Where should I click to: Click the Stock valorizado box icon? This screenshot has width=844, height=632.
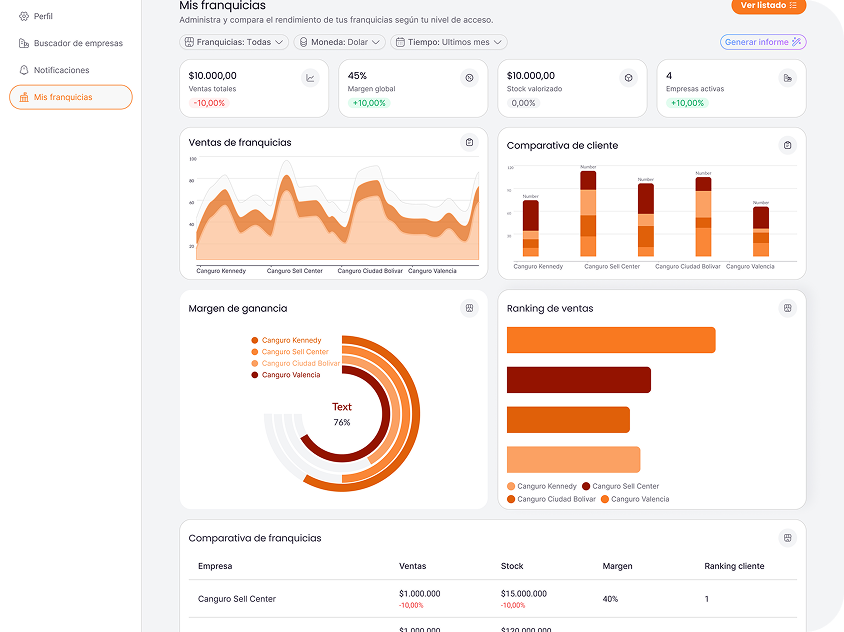coord(628,78)
